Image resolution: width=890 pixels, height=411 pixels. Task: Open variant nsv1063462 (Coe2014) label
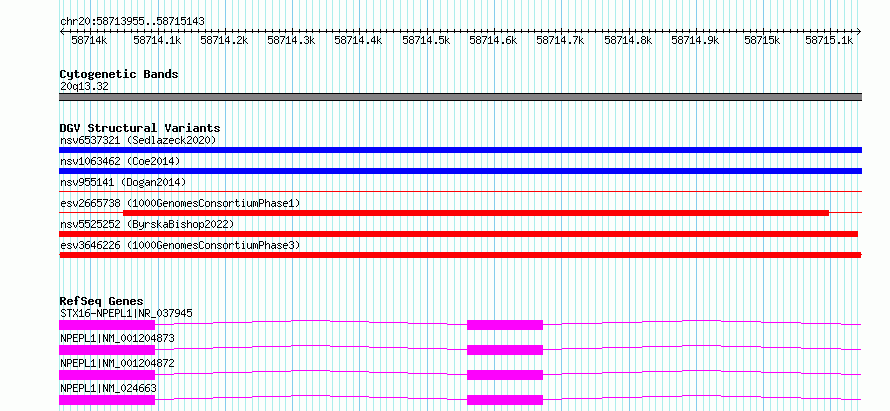point(120,161)
